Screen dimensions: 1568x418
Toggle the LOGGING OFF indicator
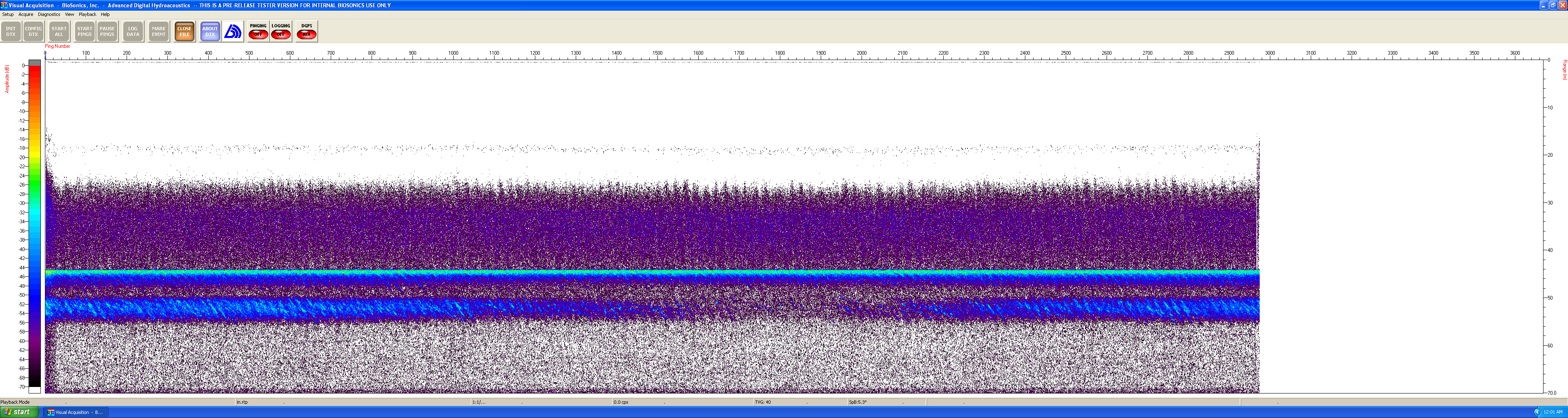coord(281,32)
